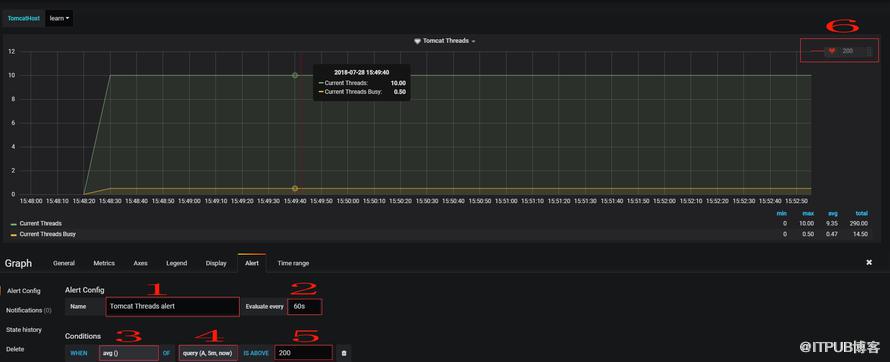The height and width of the screenshot is (362, 890).
Task: Click the Current Threads Busy data point at 15:49:40
Action: (295, 188)
